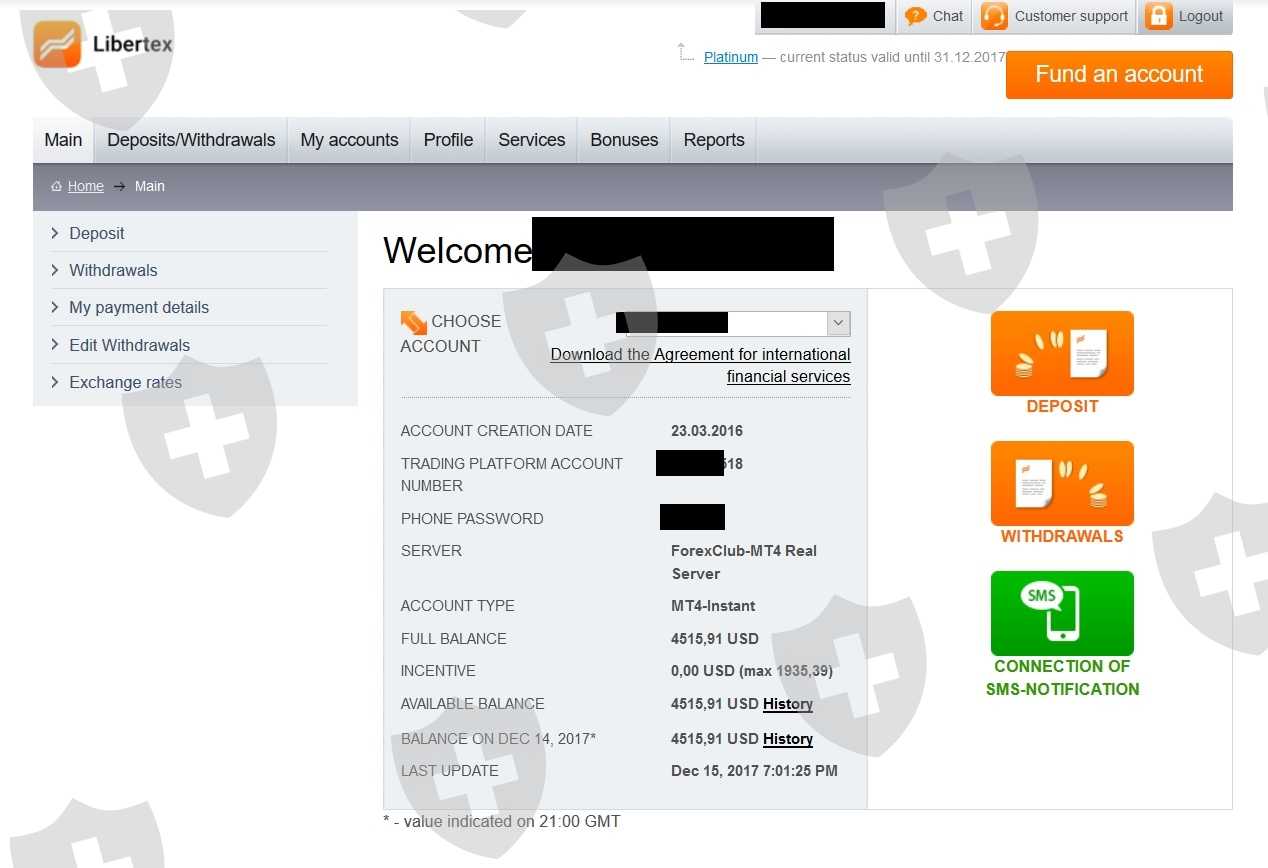Screen dimensions: 1268x868
Task: Open History link beside Balance on Dec 14
Action: (x=788, y=739)
